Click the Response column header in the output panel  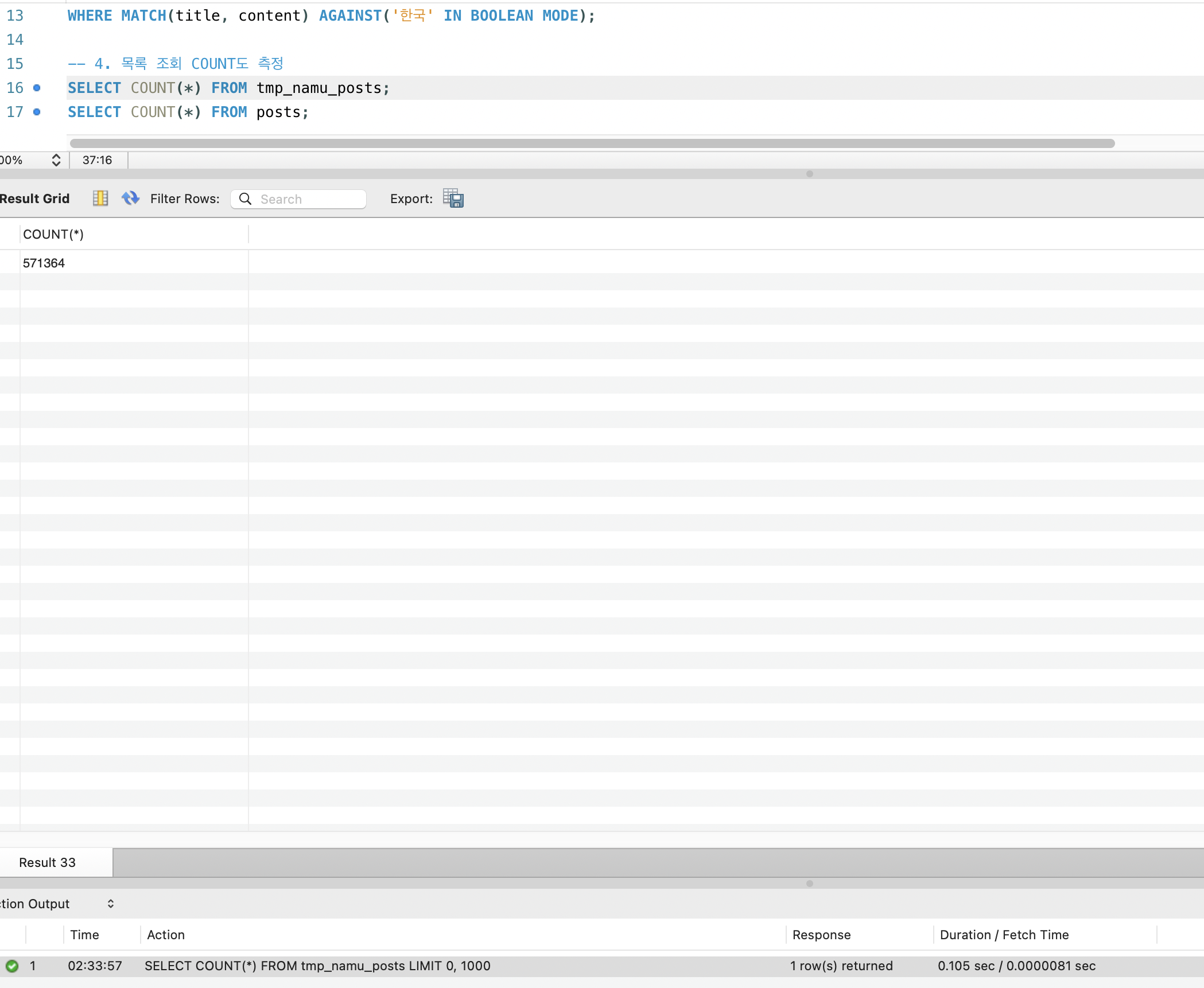click(x=821, y=935)
